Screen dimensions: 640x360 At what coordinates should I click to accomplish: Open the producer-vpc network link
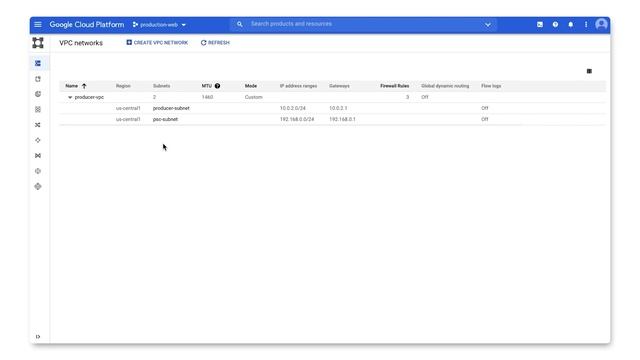point(89,97)
